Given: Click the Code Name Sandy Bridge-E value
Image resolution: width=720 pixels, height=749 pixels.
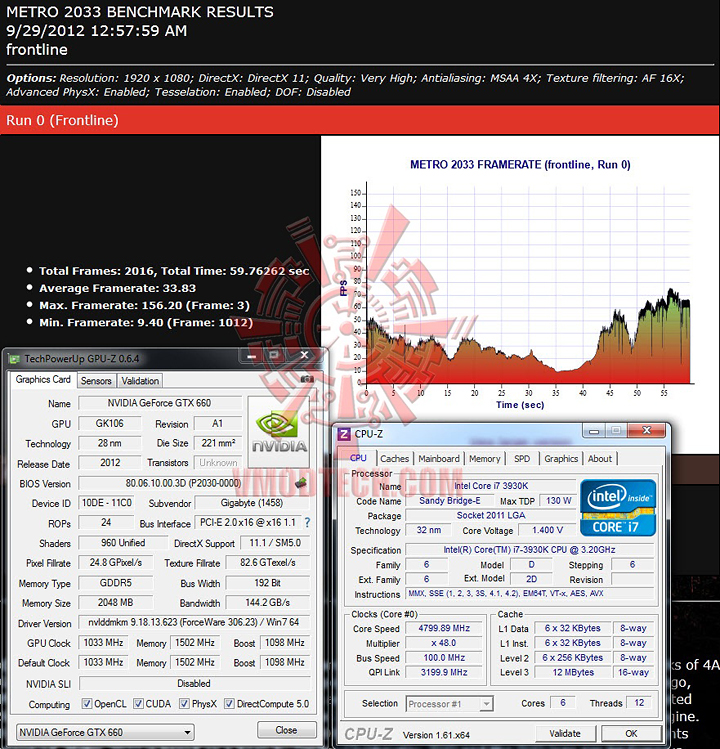Looking at the screenshot, I should 450,501.
